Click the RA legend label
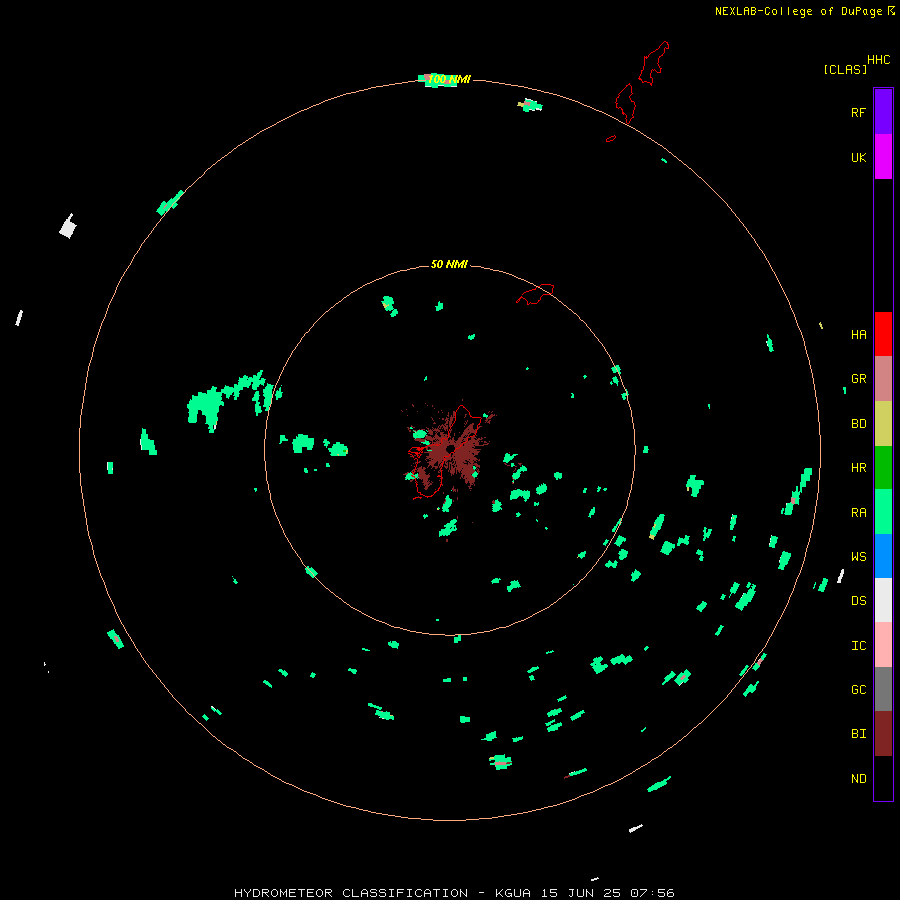 point(858,513)
